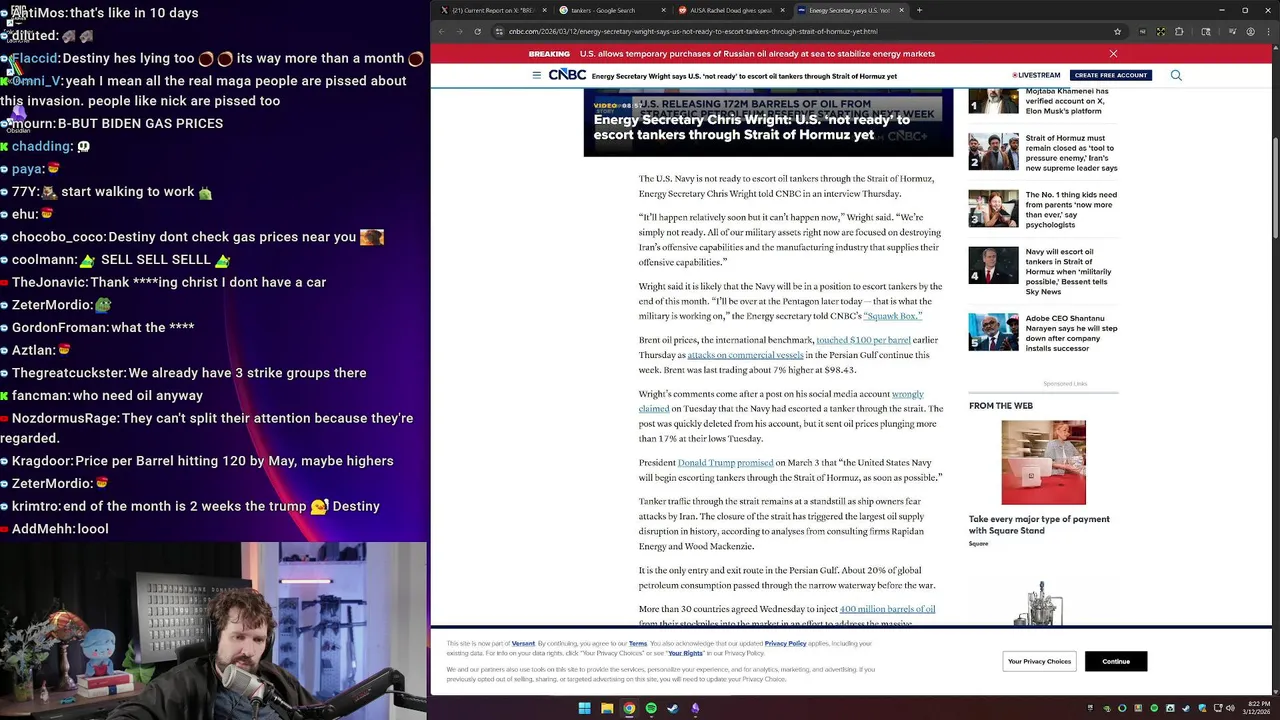The image size is (1280, 720).
Task: Open the breaking news headline about Russian oil
Action: pyautogui.click(x=757, y=54)
